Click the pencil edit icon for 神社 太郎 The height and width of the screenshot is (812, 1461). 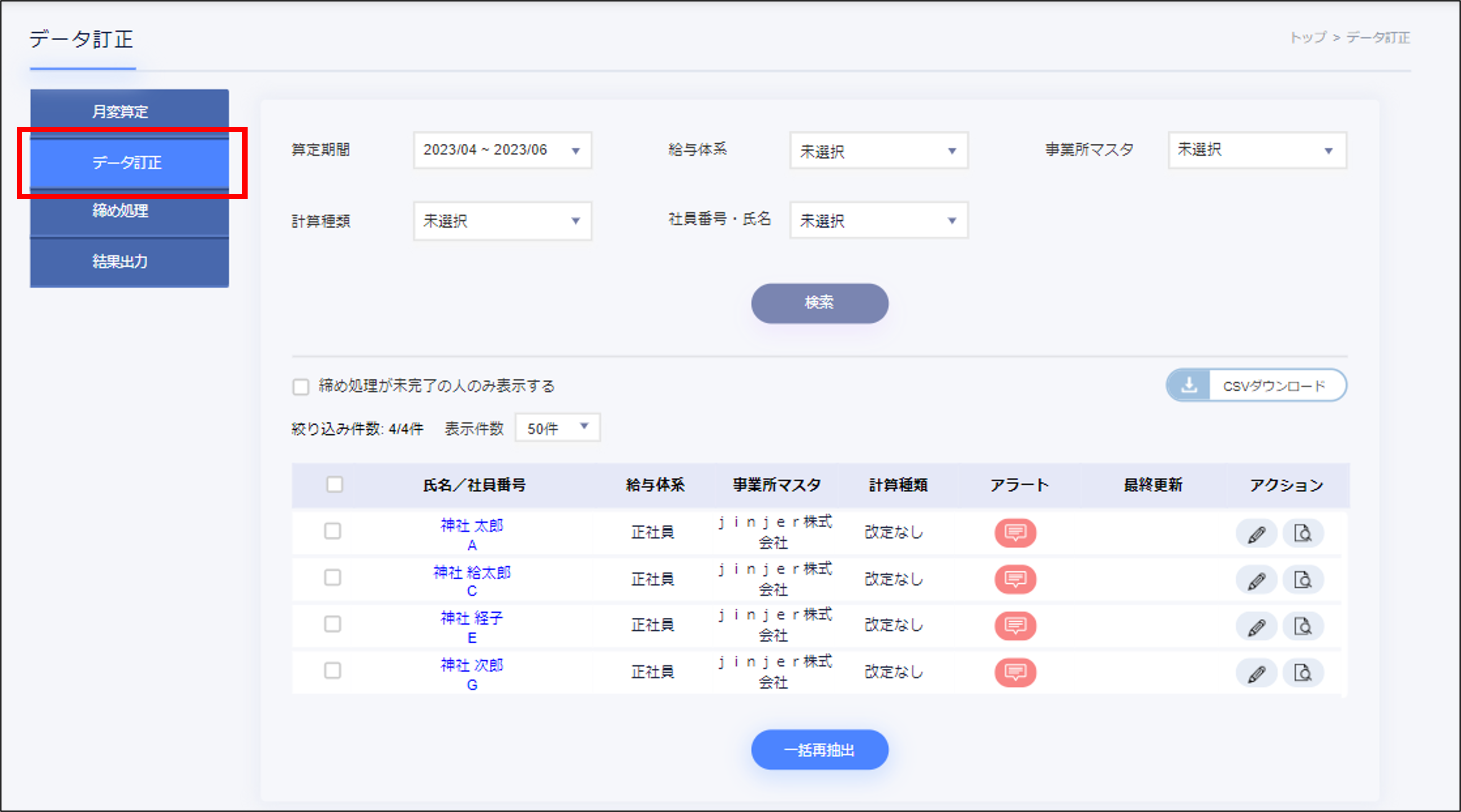1256,533
